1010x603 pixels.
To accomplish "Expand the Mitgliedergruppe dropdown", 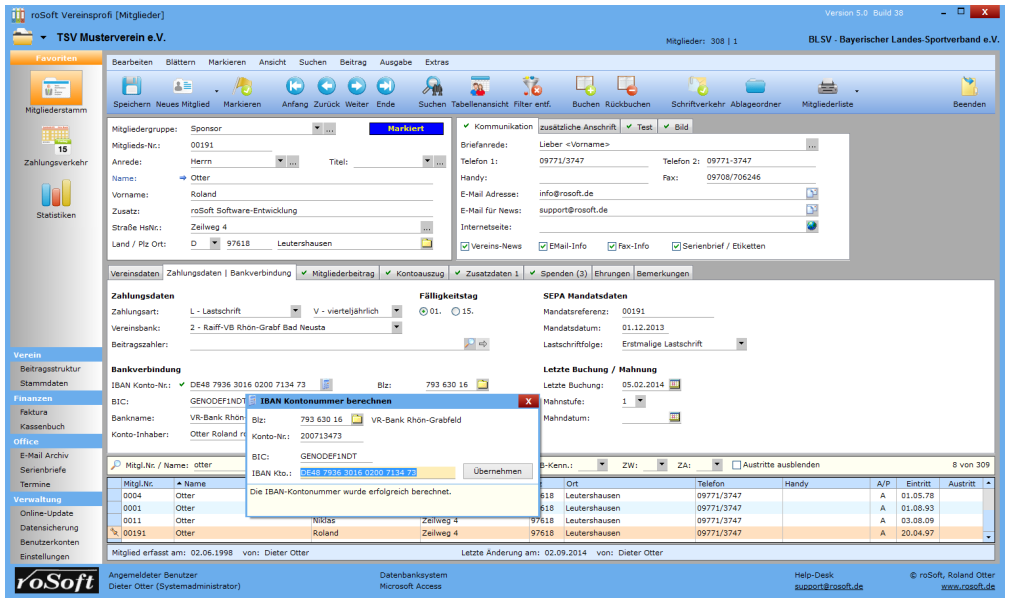I will (x=317, y=128).
